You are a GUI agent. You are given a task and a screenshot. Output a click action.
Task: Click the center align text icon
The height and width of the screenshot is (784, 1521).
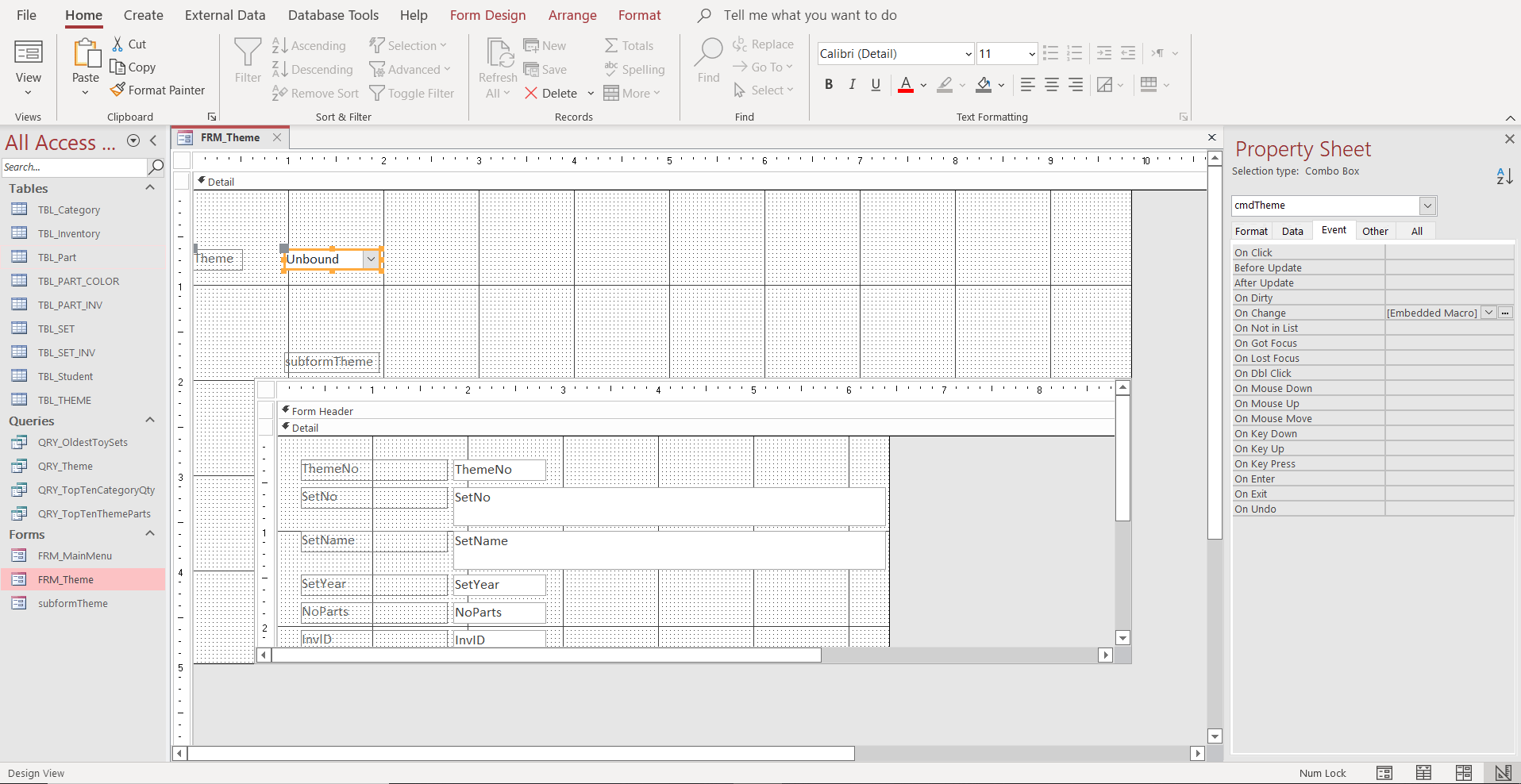coord(1052,84)
